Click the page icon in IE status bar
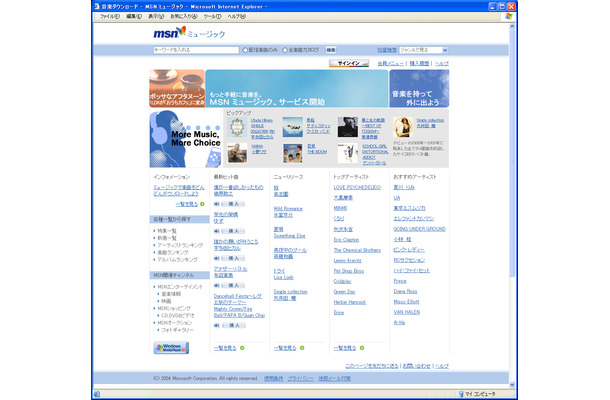The image size is (610, 400). [97, 394]
